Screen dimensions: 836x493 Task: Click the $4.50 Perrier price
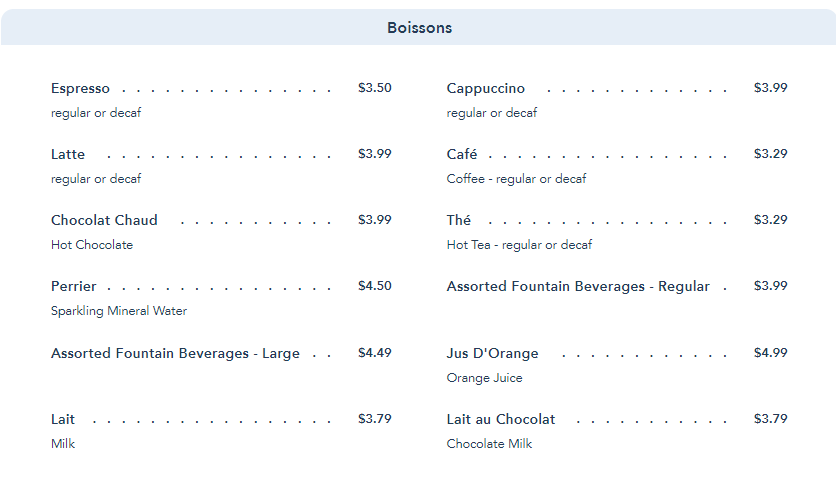click(x=375, y=286)
